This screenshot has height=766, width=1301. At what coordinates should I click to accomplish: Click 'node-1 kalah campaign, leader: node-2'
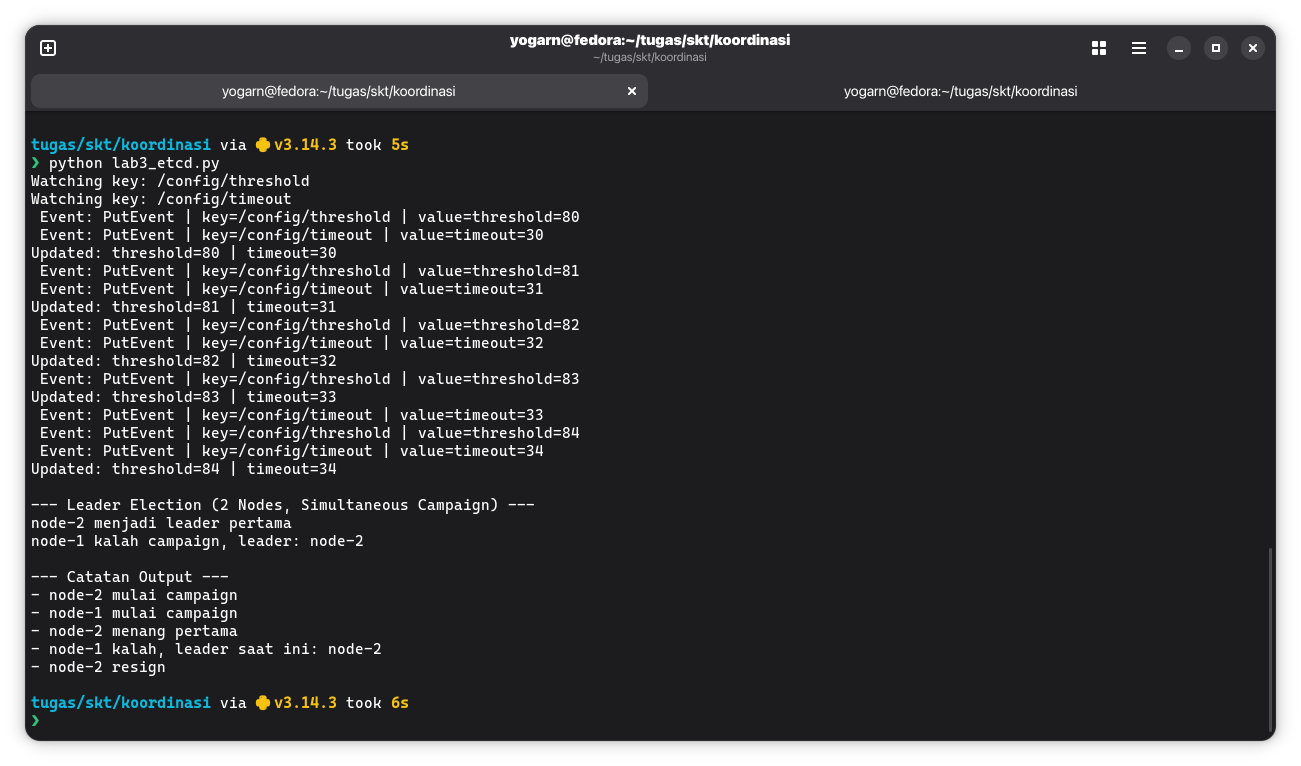coord(197,541)
